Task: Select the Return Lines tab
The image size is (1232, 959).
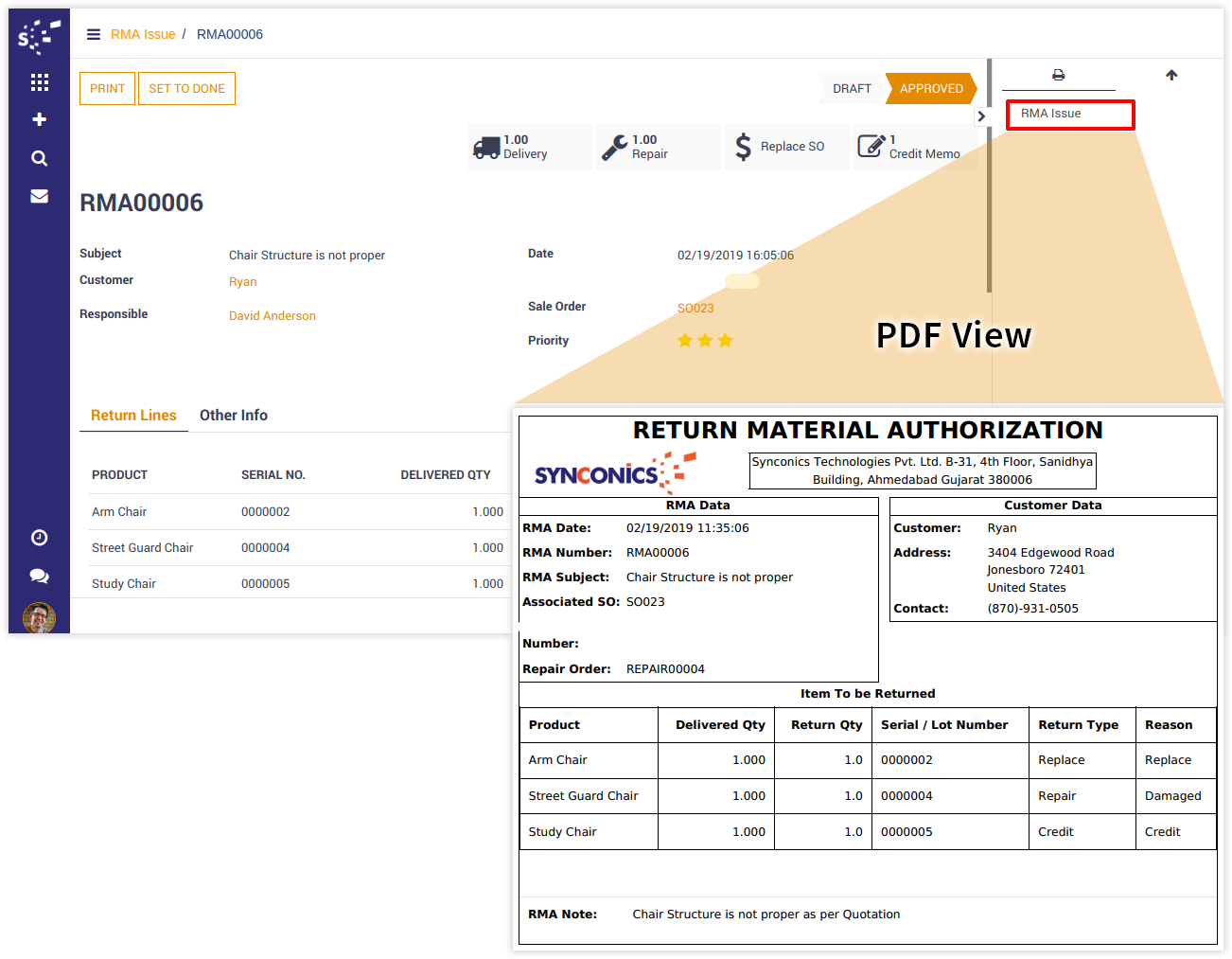Action: [133, 416]
